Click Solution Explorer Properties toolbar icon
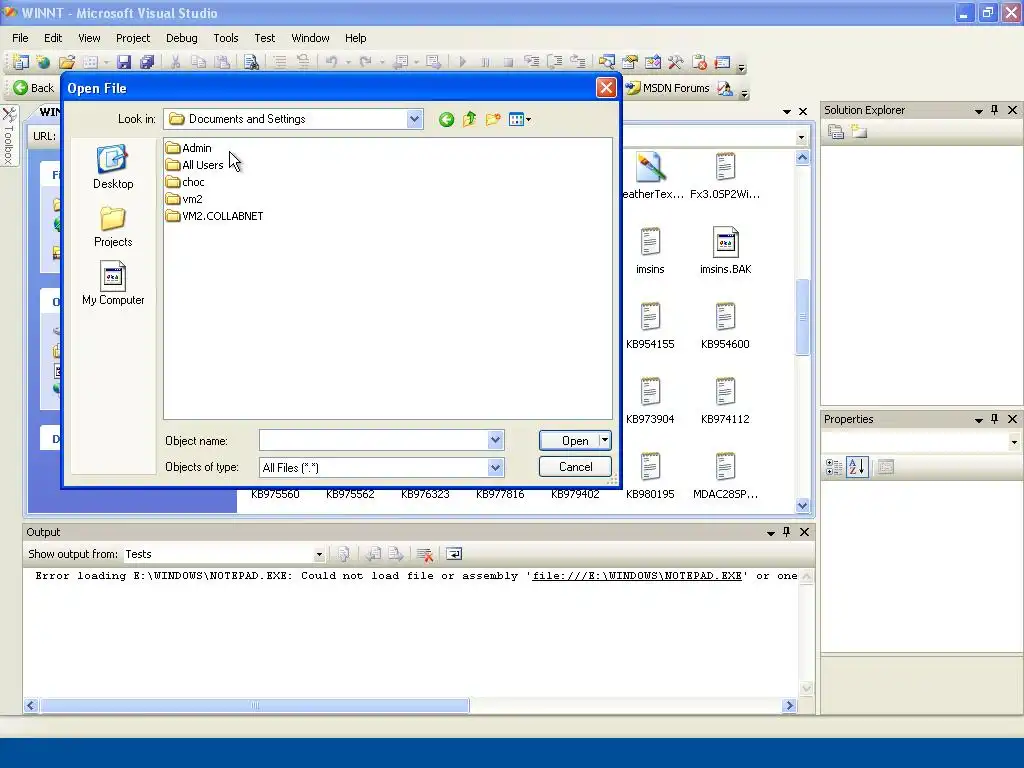The image size is (1024, 768). (836, 132)
